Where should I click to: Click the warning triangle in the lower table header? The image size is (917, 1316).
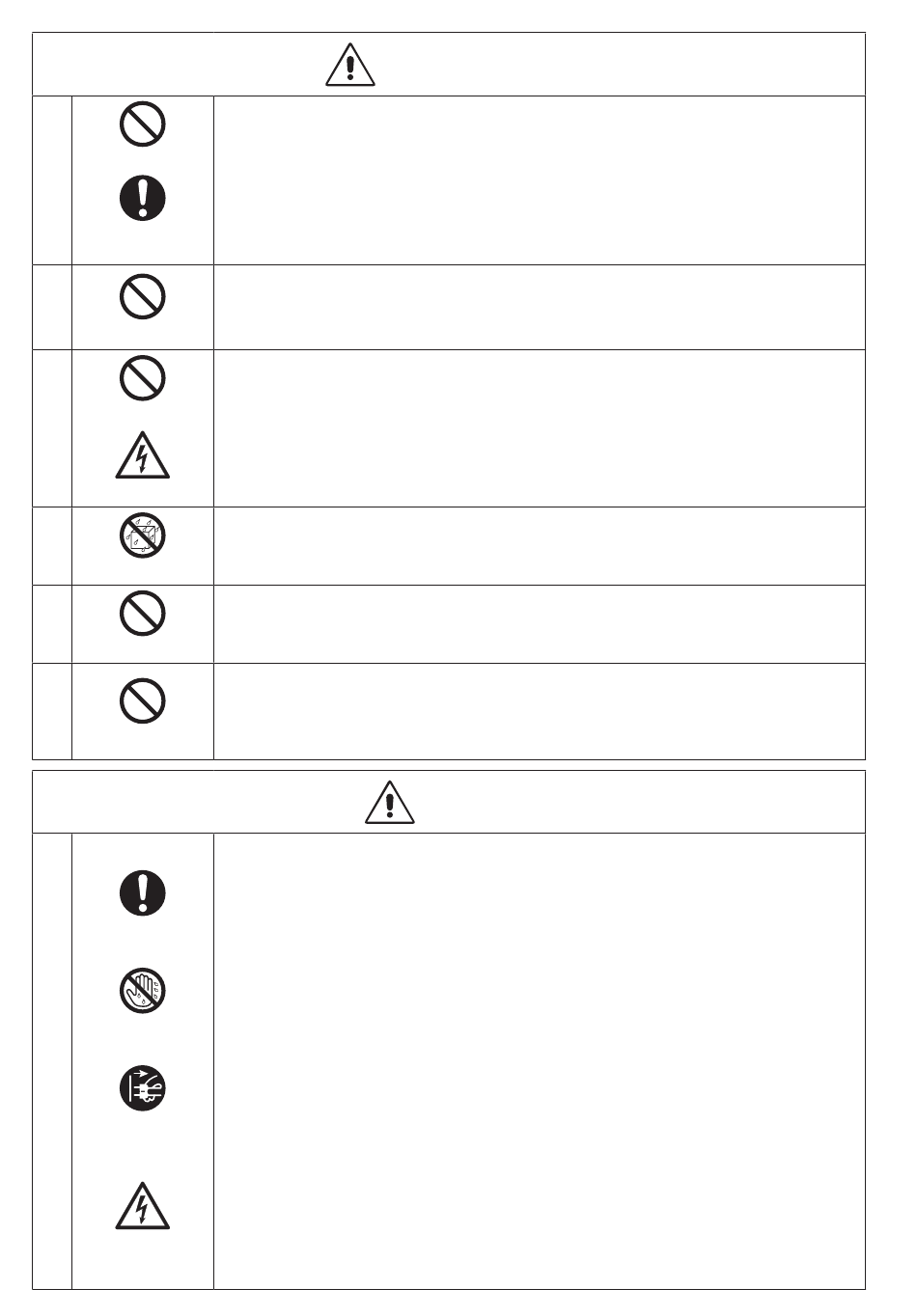tap(390, 803)
